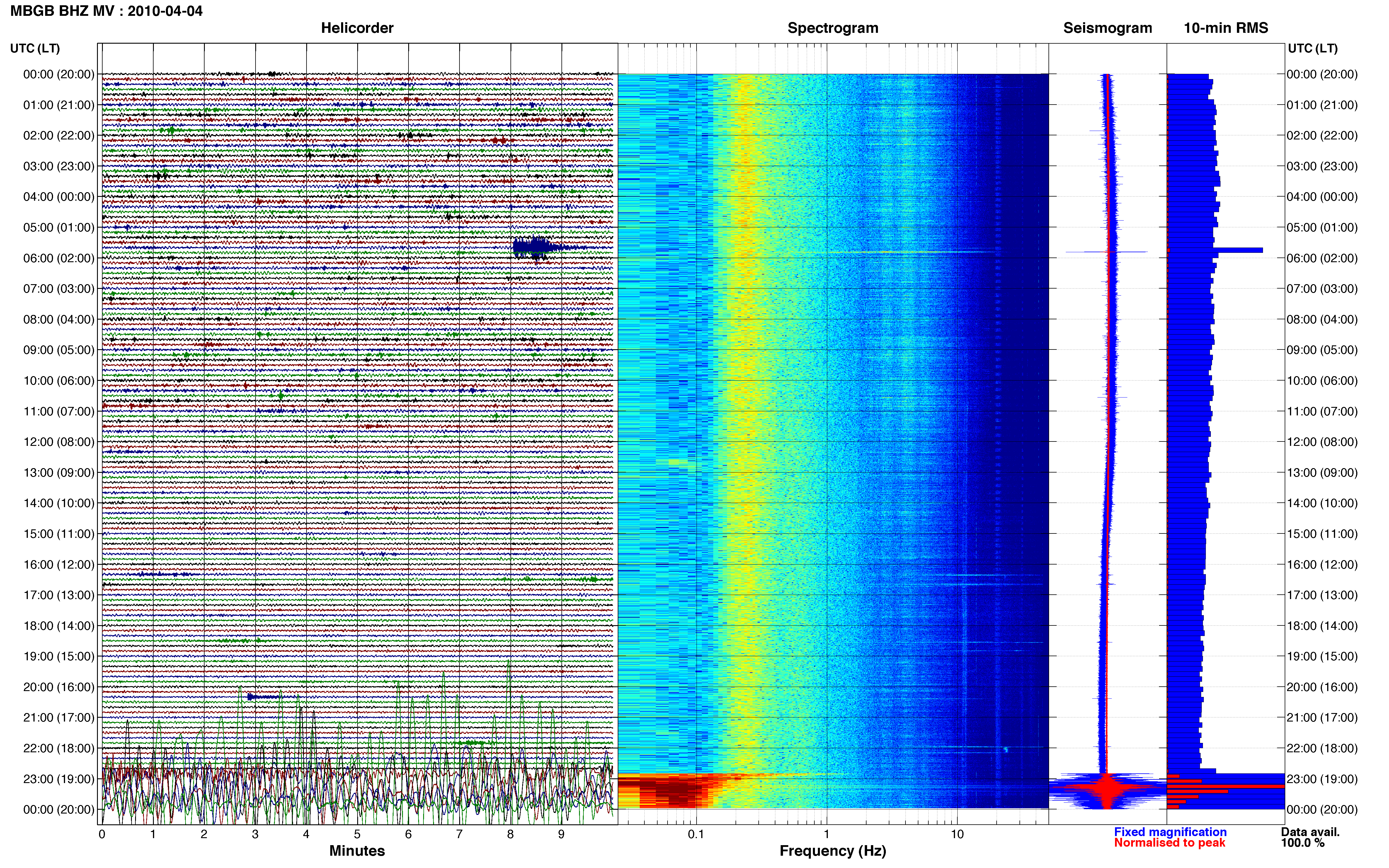Click left time label '00:00 (20:00)' at top
This screenshot has height=868, width=1389.
59,74
